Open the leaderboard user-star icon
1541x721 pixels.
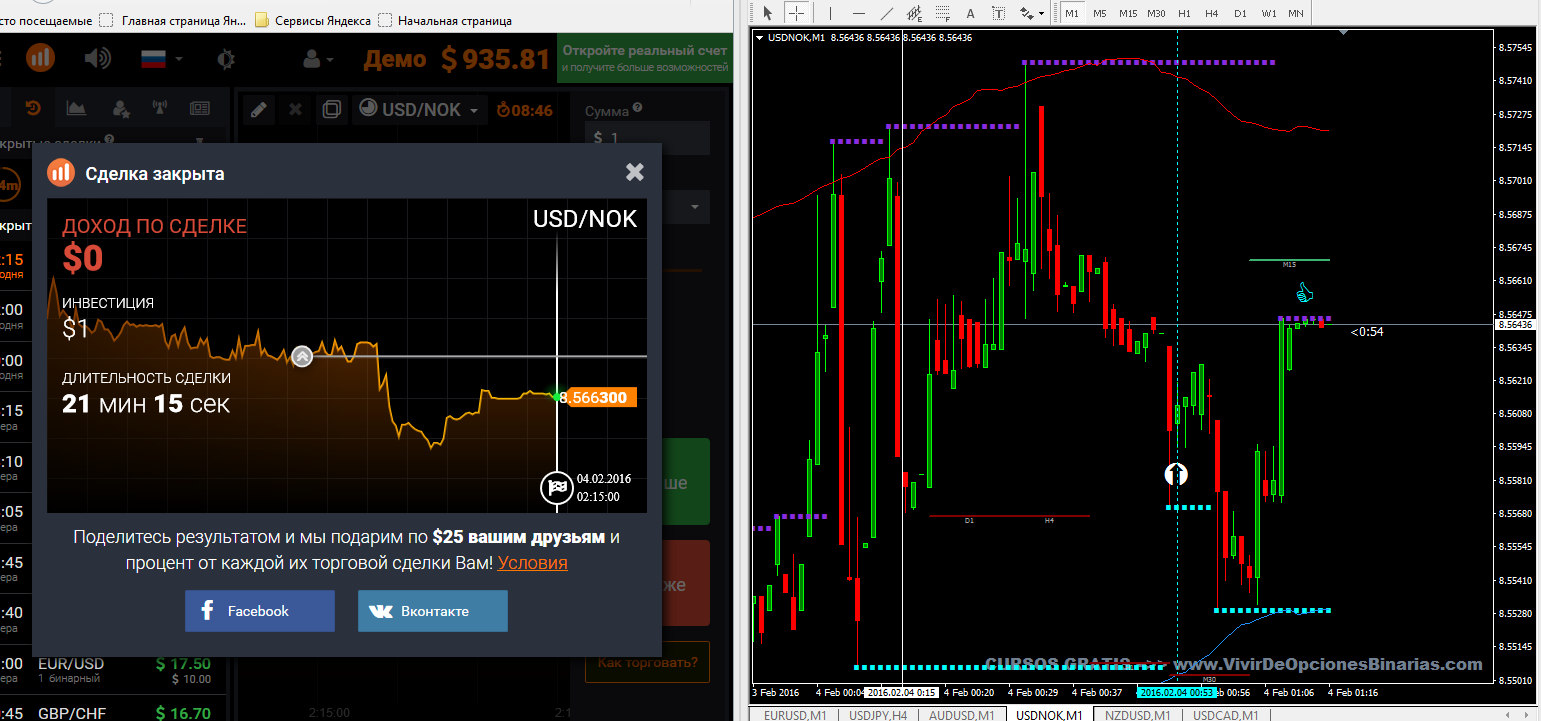[120, 108]
